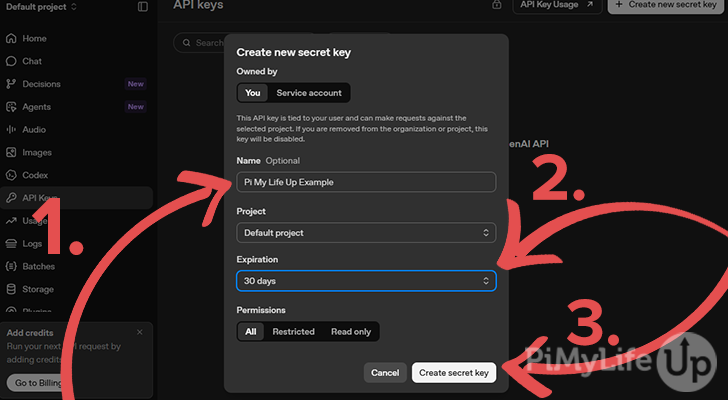Click the key Name input field
Viewport: 728px width, 400px height.
point(366,182)
